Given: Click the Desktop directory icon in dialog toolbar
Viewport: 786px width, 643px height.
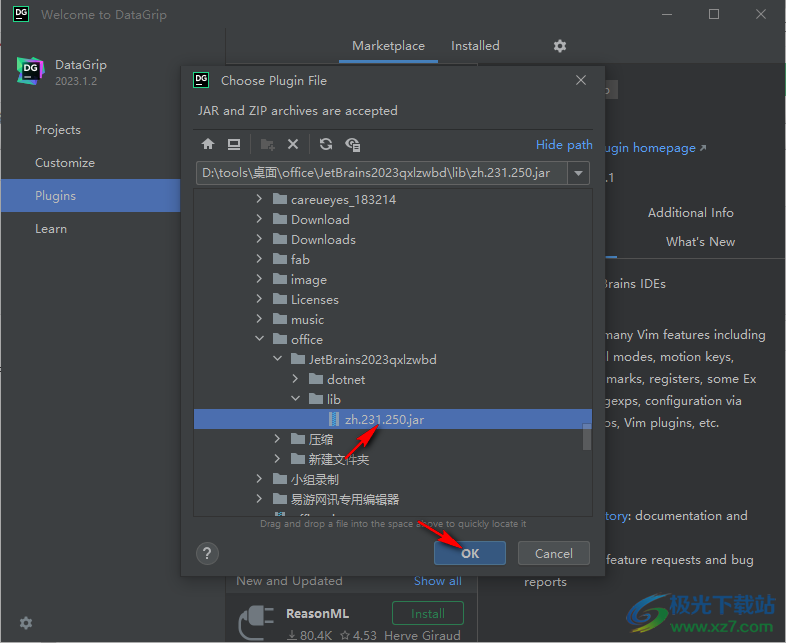Looking at the screenshot, I should click(234, 145).
